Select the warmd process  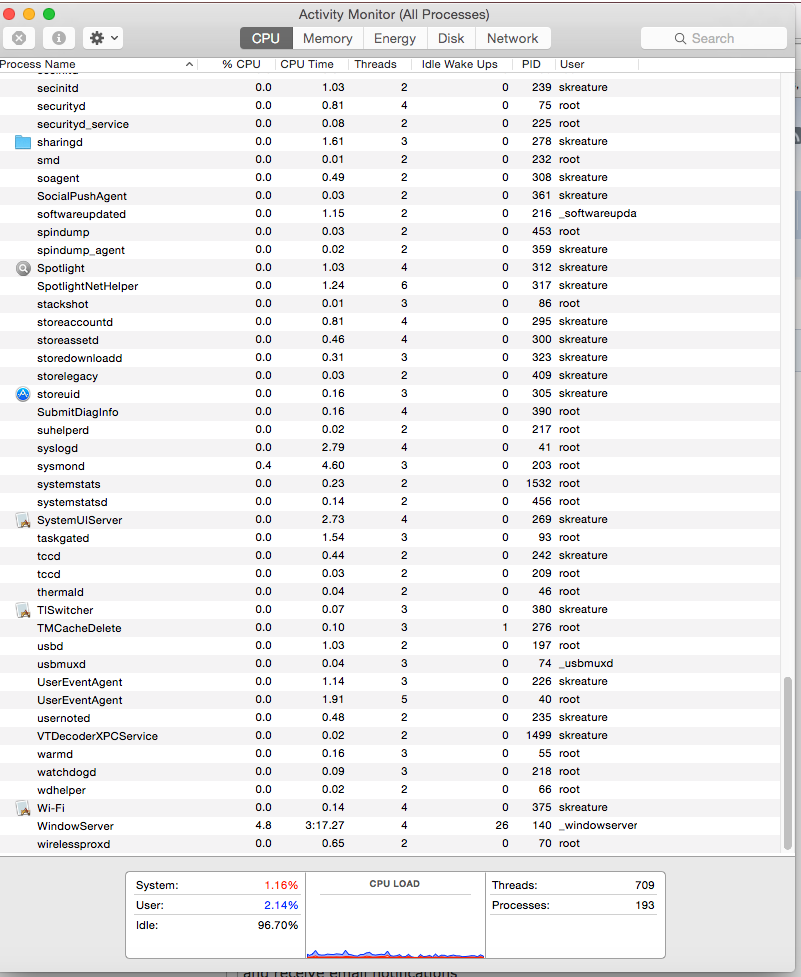click(x=390, y=754)
